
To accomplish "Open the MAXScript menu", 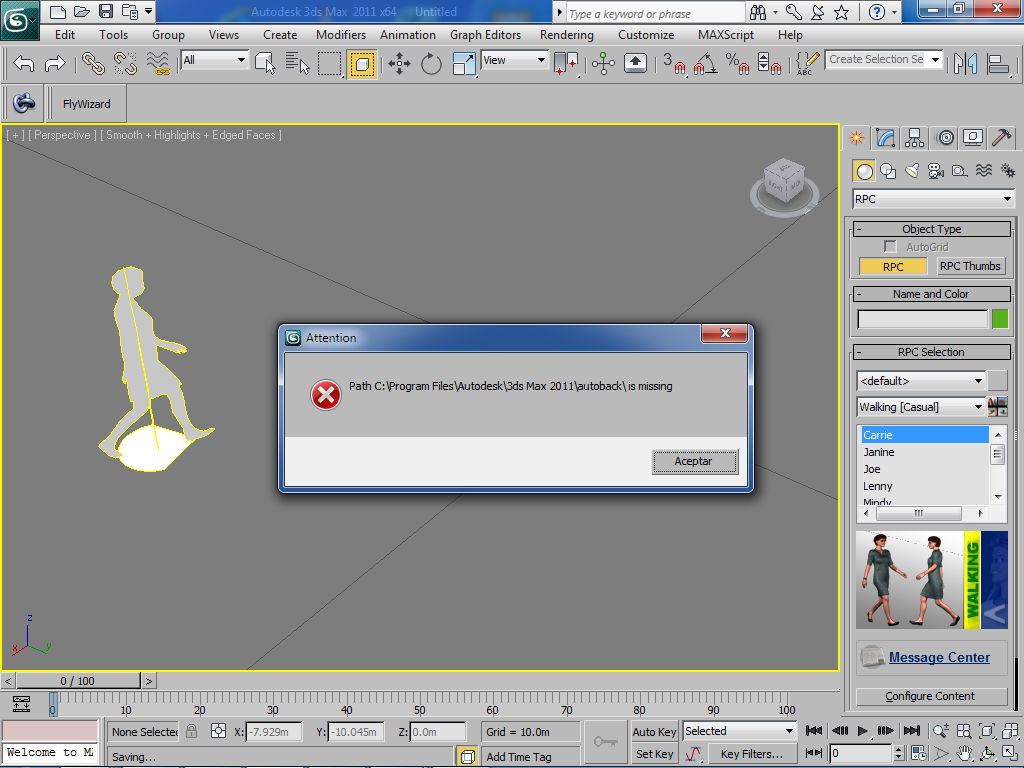I will (x=726, y=35).
